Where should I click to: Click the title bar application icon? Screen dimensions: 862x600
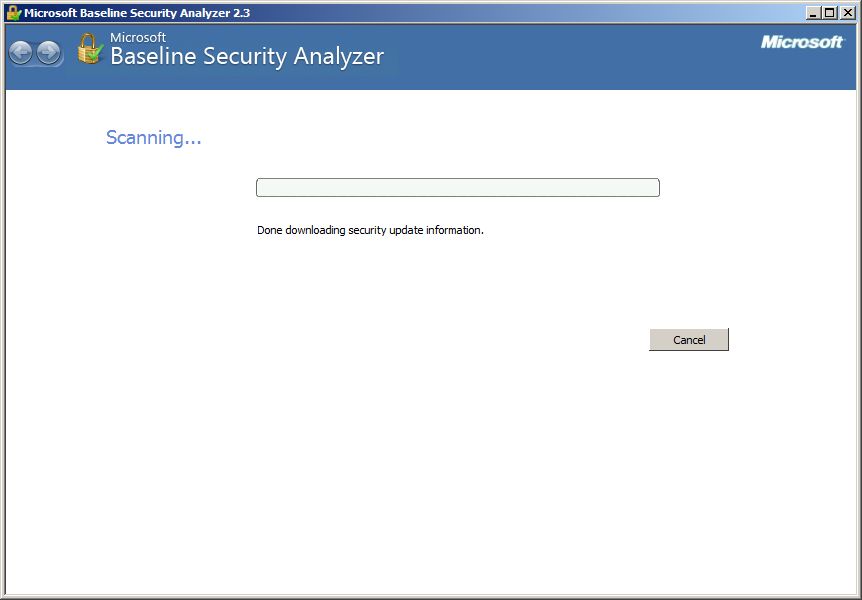pos(14,13)
